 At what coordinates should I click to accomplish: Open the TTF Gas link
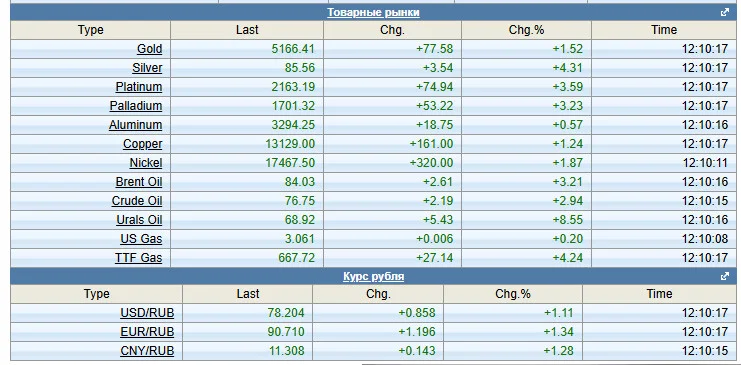click(x=138, y=258)
